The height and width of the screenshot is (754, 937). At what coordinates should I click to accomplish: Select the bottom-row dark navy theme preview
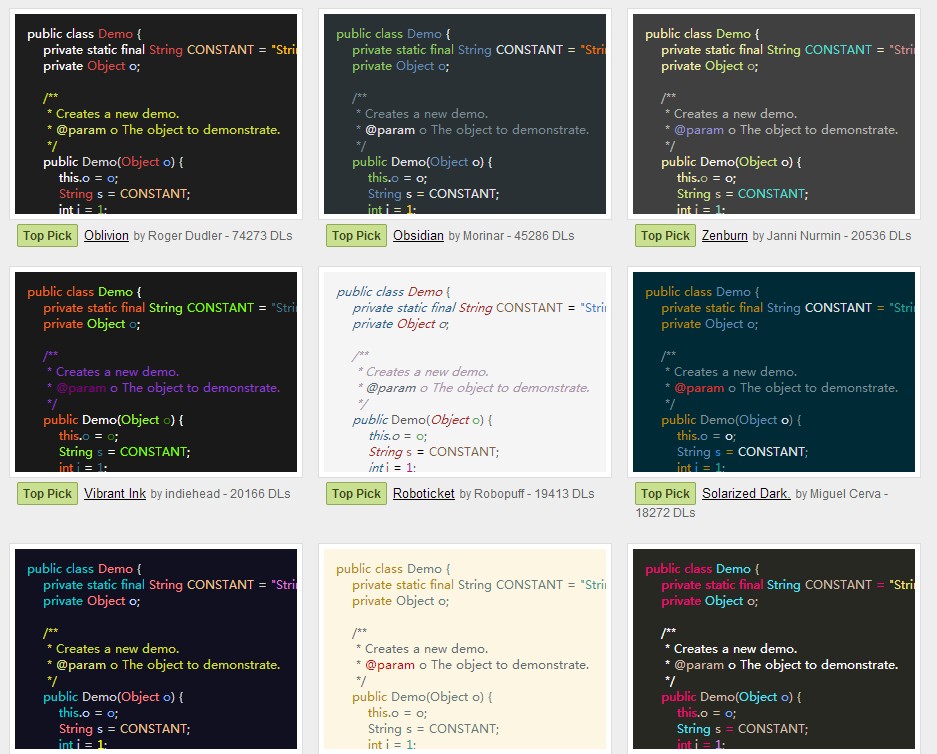point(156,649)
